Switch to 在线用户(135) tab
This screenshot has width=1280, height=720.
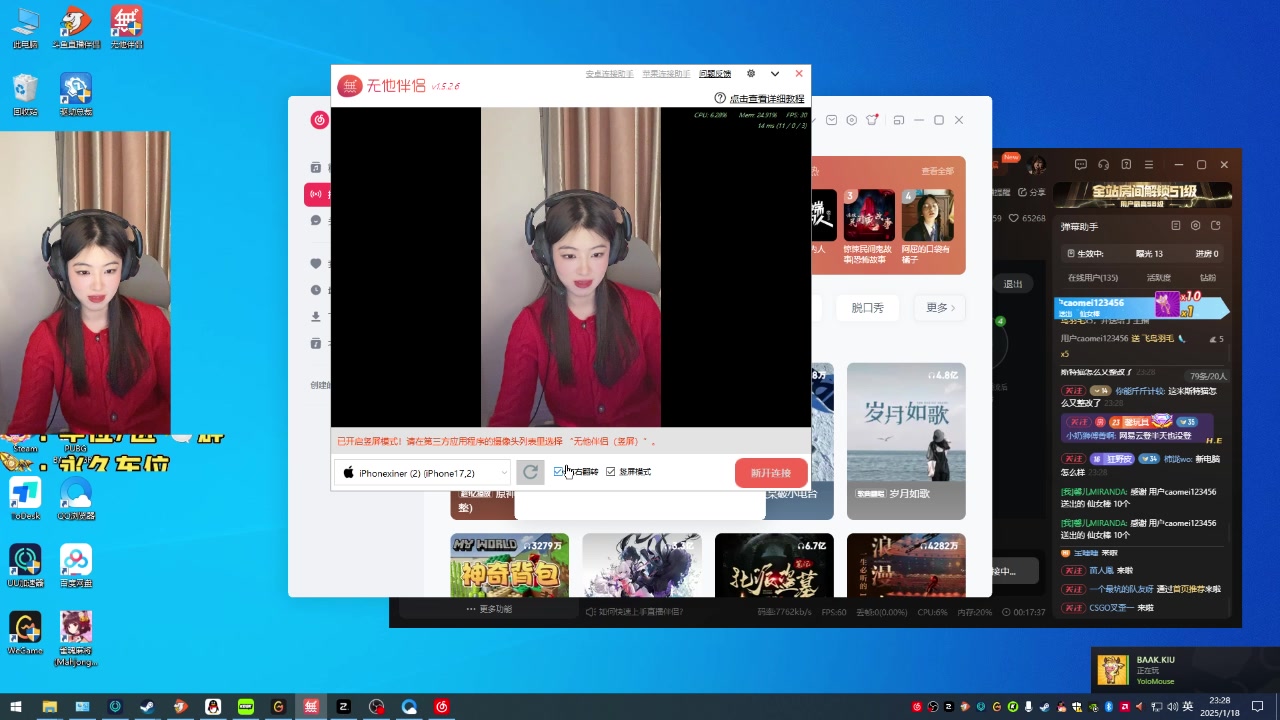point(1092,278)
